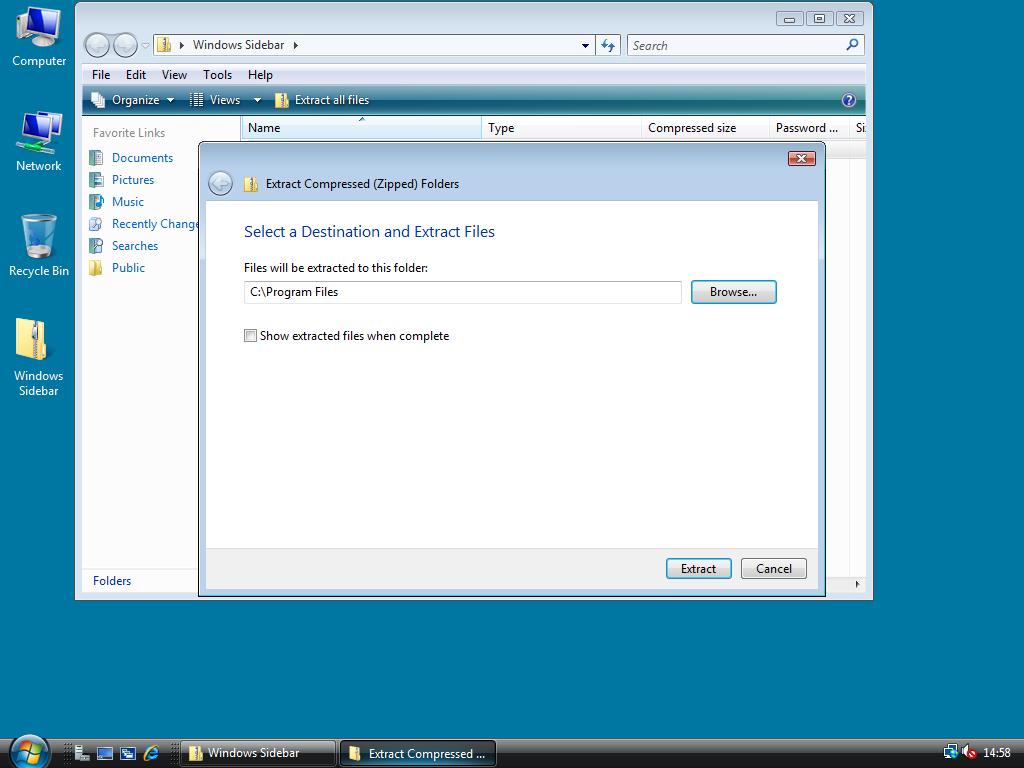Select the Network desktop icon

(x=39, y=142)
